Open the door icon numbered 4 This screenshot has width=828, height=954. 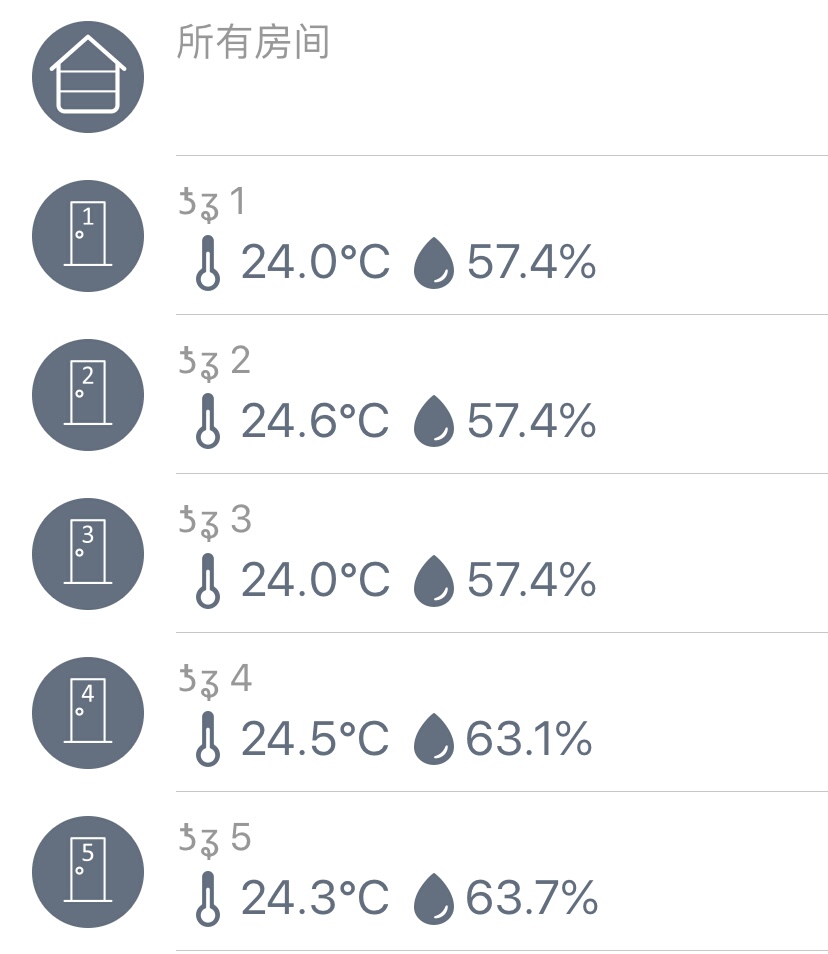click(x=88, y=713)
